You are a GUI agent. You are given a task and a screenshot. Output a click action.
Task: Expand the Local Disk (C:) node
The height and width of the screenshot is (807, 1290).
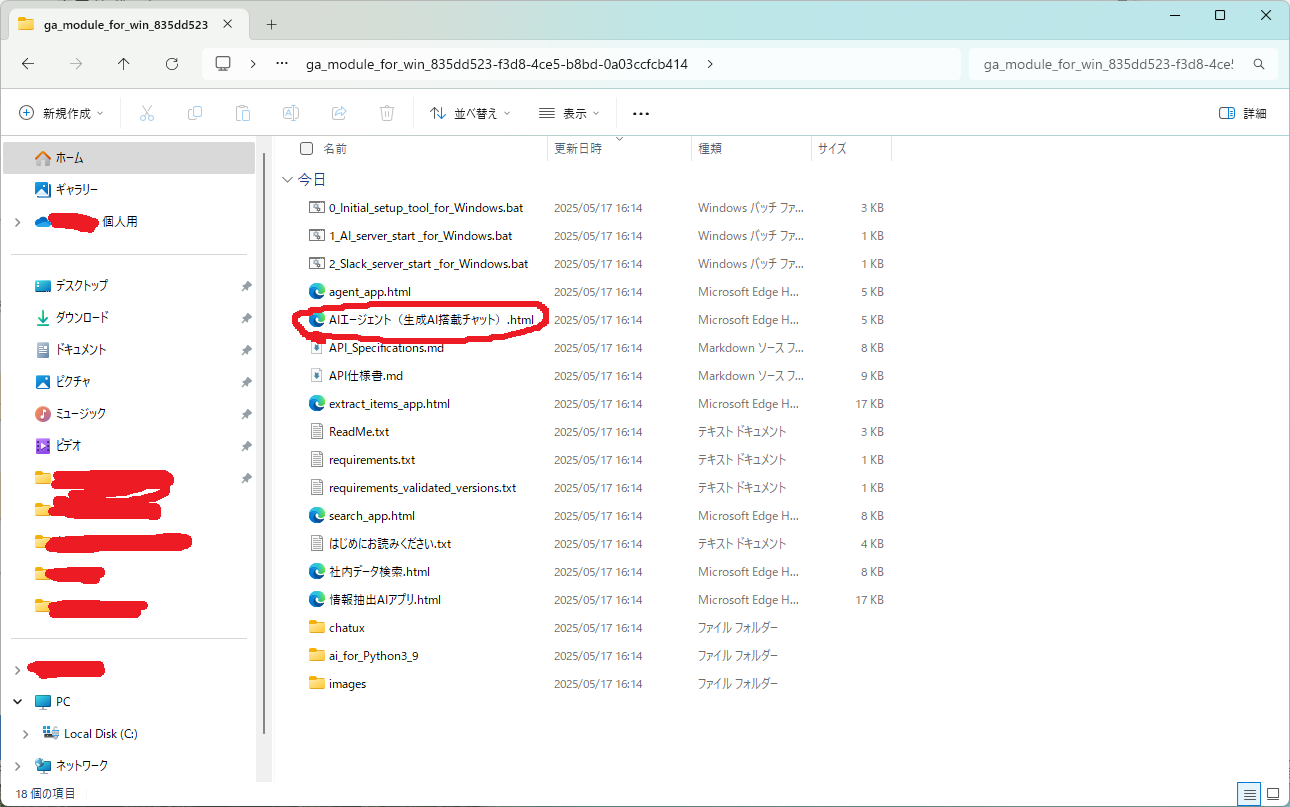click(x=26, y=734)
